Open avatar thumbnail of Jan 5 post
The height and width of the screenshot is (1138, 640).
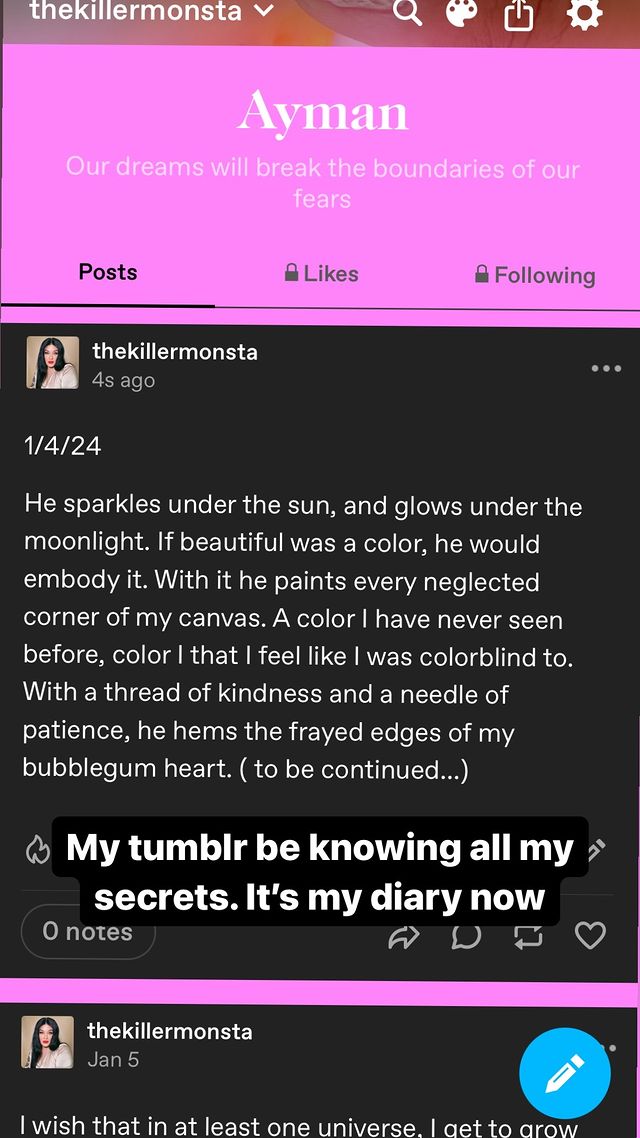point(48,1042)
